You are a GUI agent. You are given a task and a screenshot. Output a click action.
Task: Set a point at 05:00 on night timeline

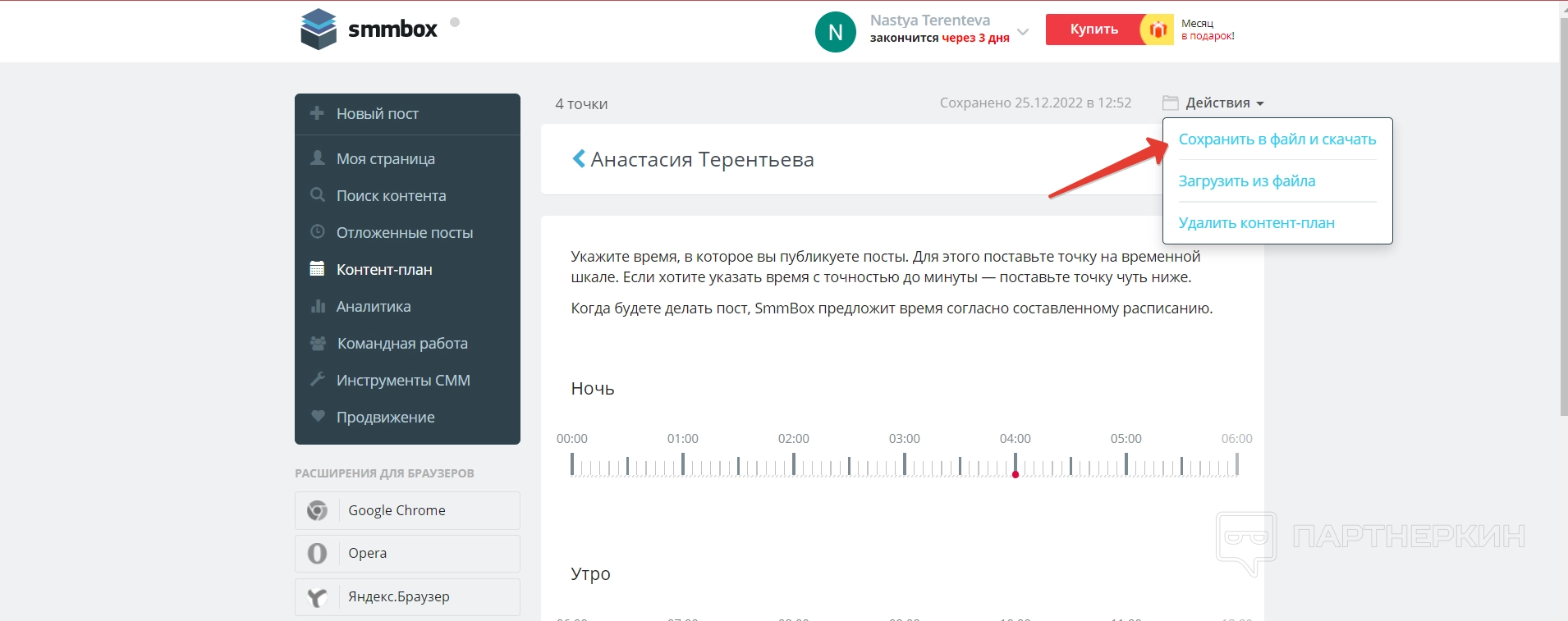pos(1126,465)
